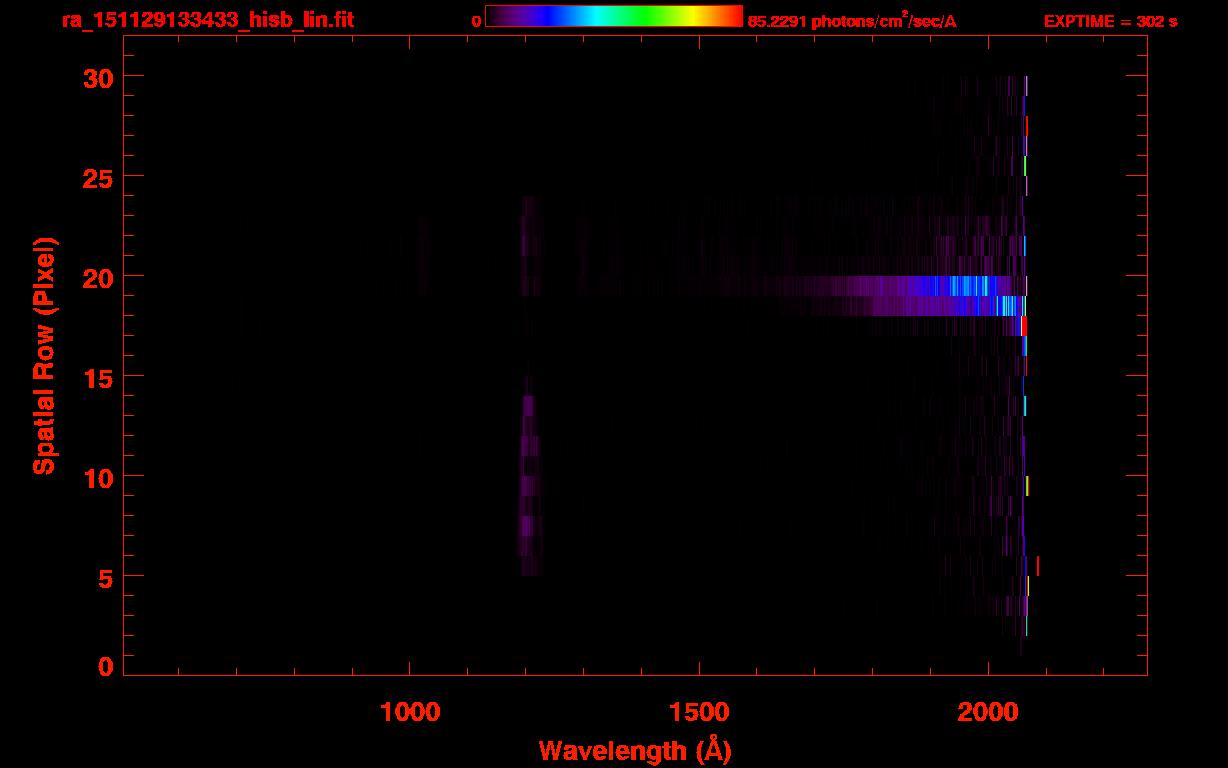Click the x-axis tick label 2000
The width and height of the screenshot is (1228, 768).
(x=988, y=711)
